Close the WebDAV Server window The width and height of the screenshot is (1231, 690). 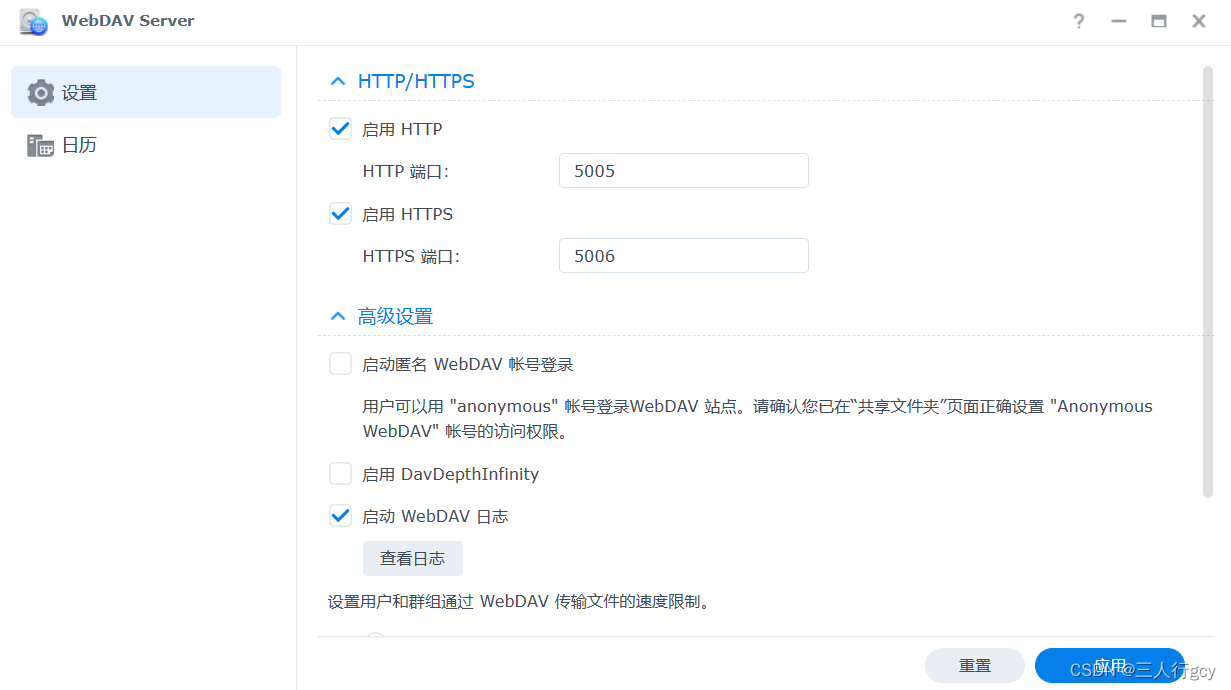coord(1199,21)
